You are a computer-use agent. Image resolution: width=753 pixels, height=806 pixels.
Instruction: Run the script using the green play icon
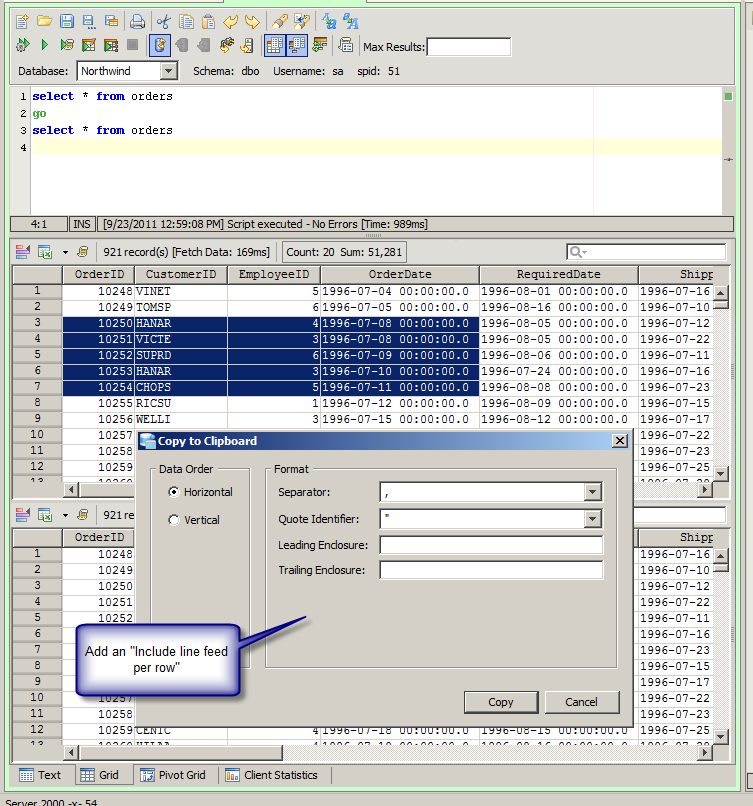point(45,45)
